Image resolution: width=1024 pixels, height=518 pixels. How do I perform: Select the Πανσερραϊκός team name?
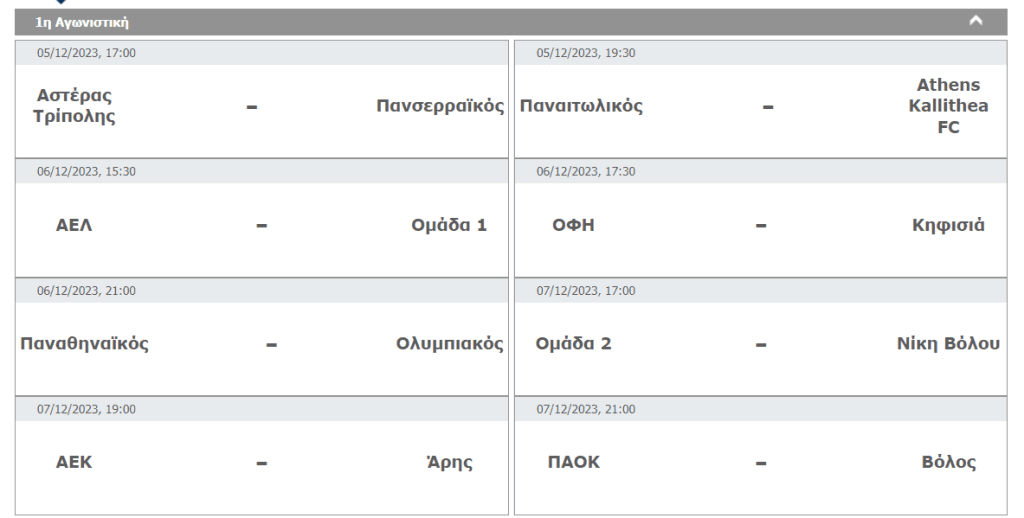[x=440, y=106]
